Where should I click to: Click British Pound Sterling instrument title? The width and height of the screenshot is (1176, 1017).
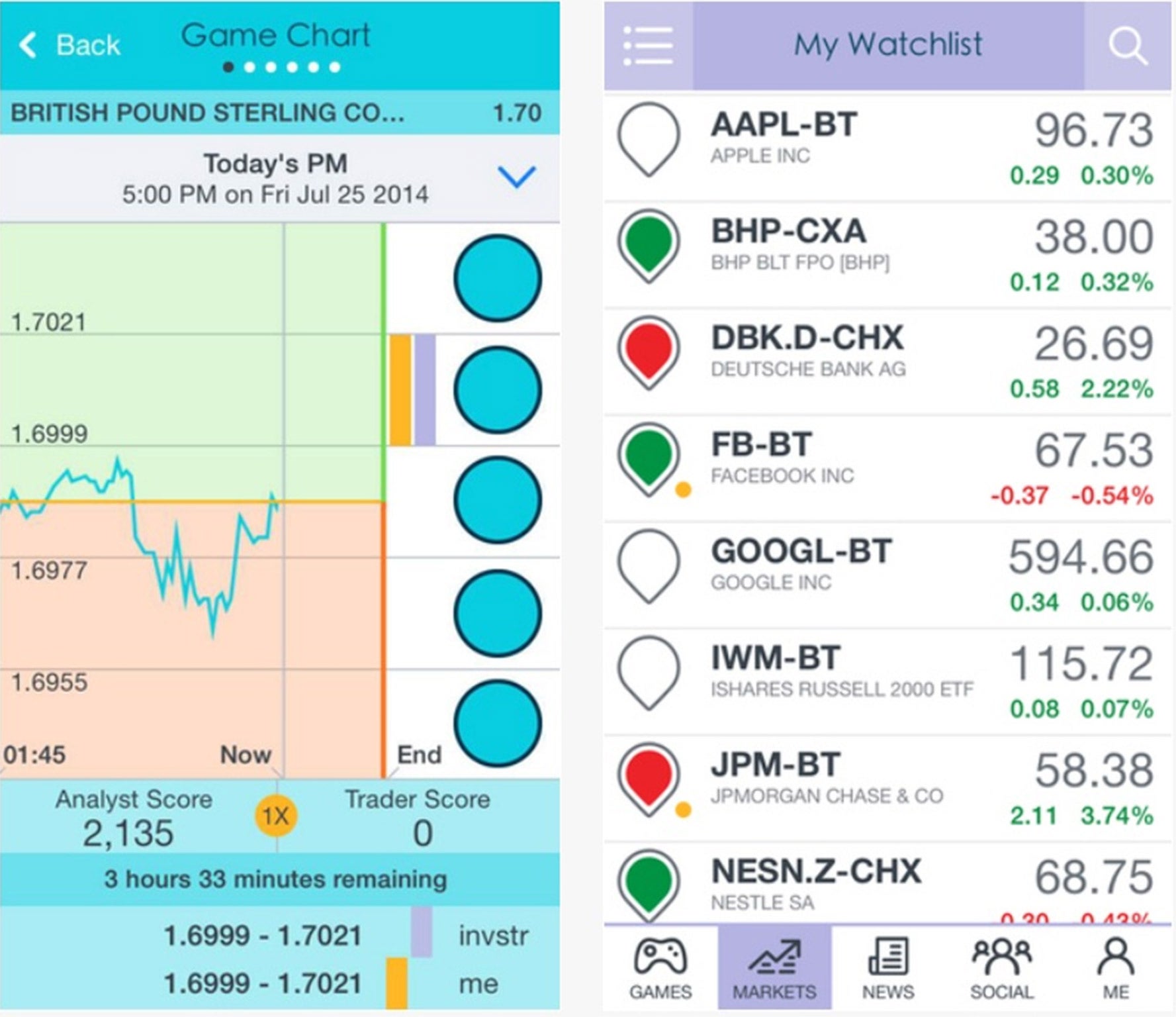tap(207, 113)
